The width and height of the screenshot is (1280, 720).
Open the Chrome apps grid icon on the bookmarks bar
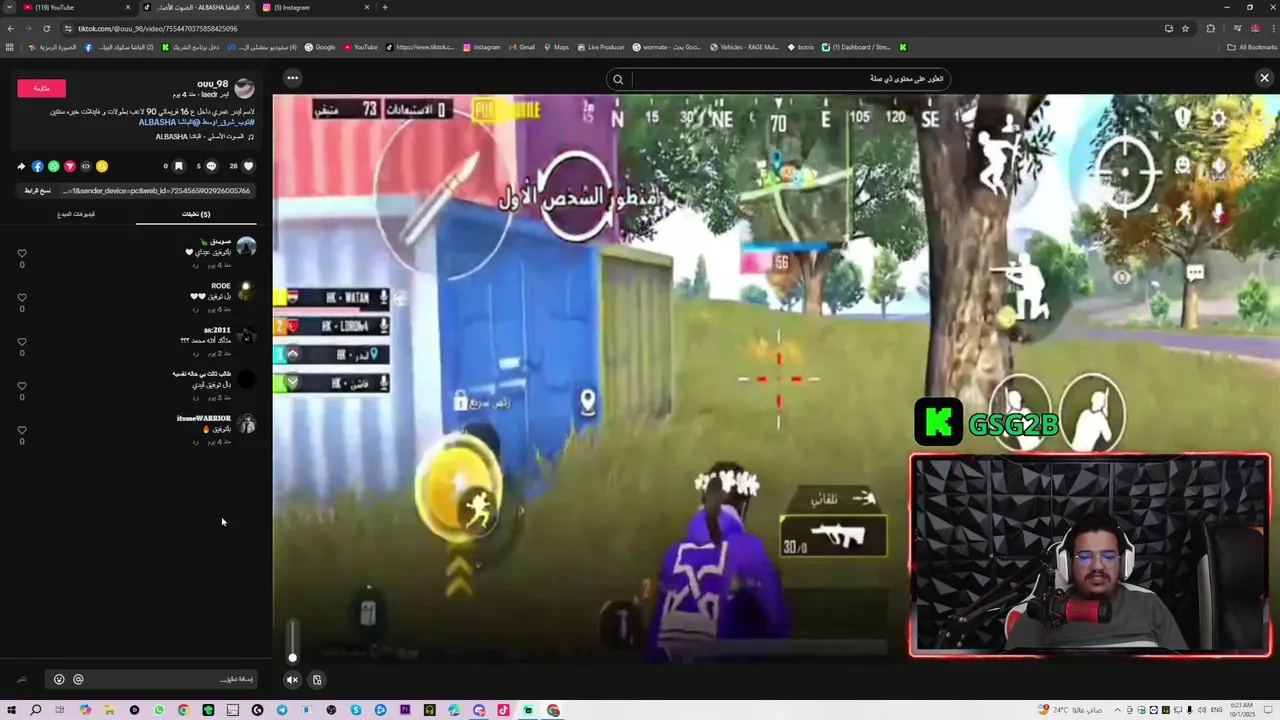pyautogui.click(x=10, y=47)
